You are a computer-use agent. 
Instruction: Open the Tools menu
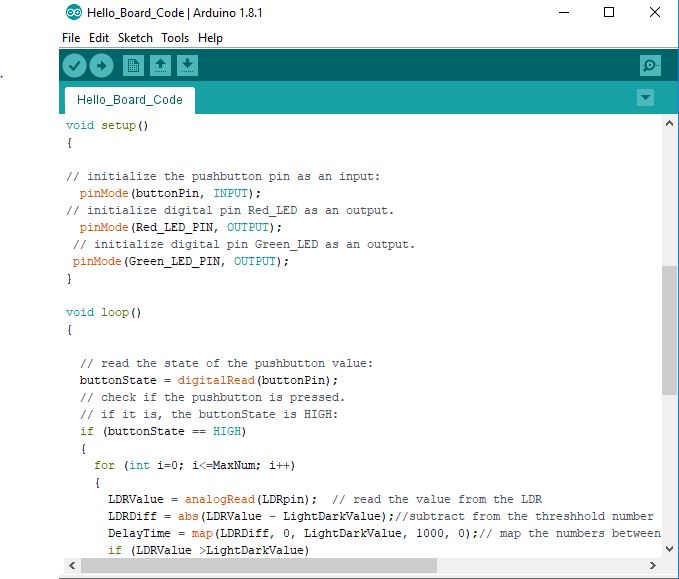[x=175, y=38]
